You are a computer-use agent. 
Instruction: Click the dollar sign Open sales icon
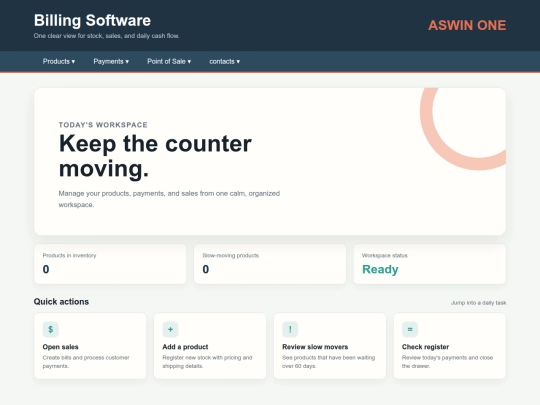tap(51, 329)
